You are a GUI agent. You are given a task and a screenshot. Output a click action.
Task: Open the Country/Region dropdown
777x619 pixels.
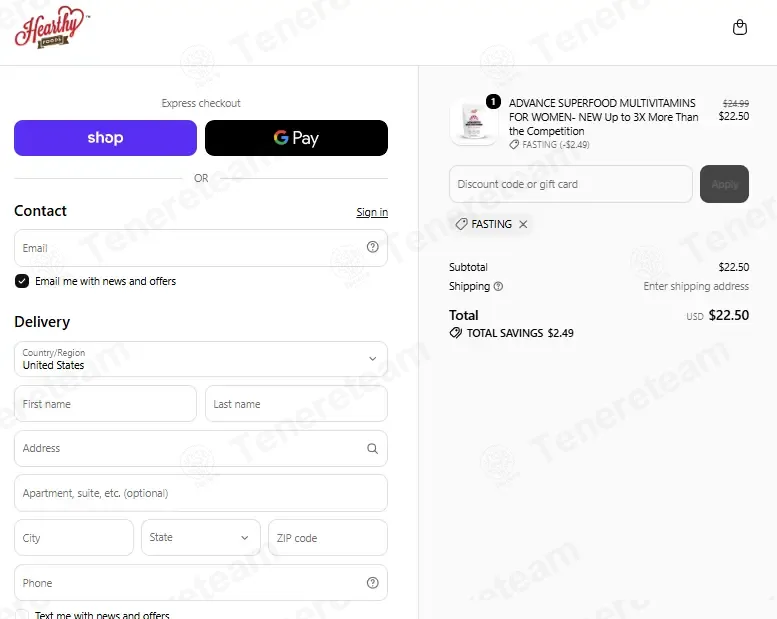[201, 359]
